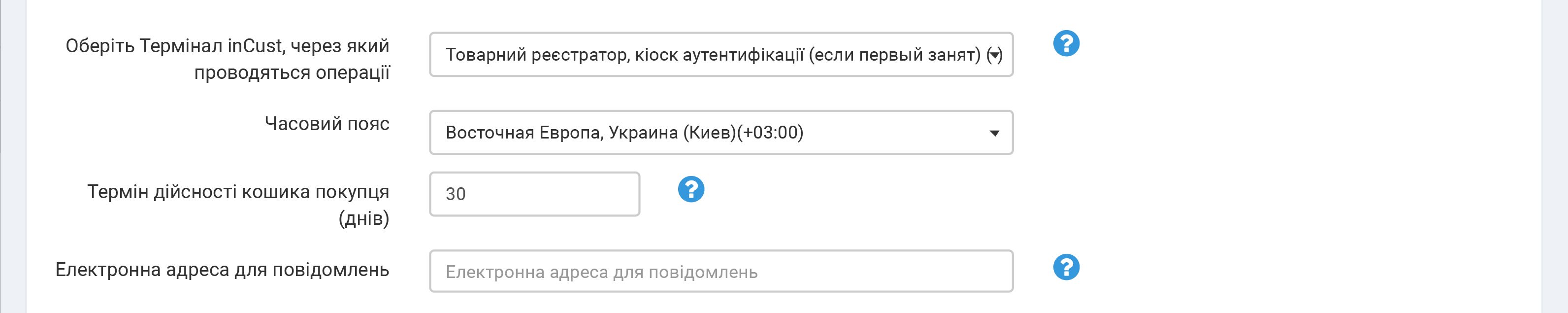Focus the cart validity days input
This screenshot has width=1568, height=313.
(x=534, y=194)
